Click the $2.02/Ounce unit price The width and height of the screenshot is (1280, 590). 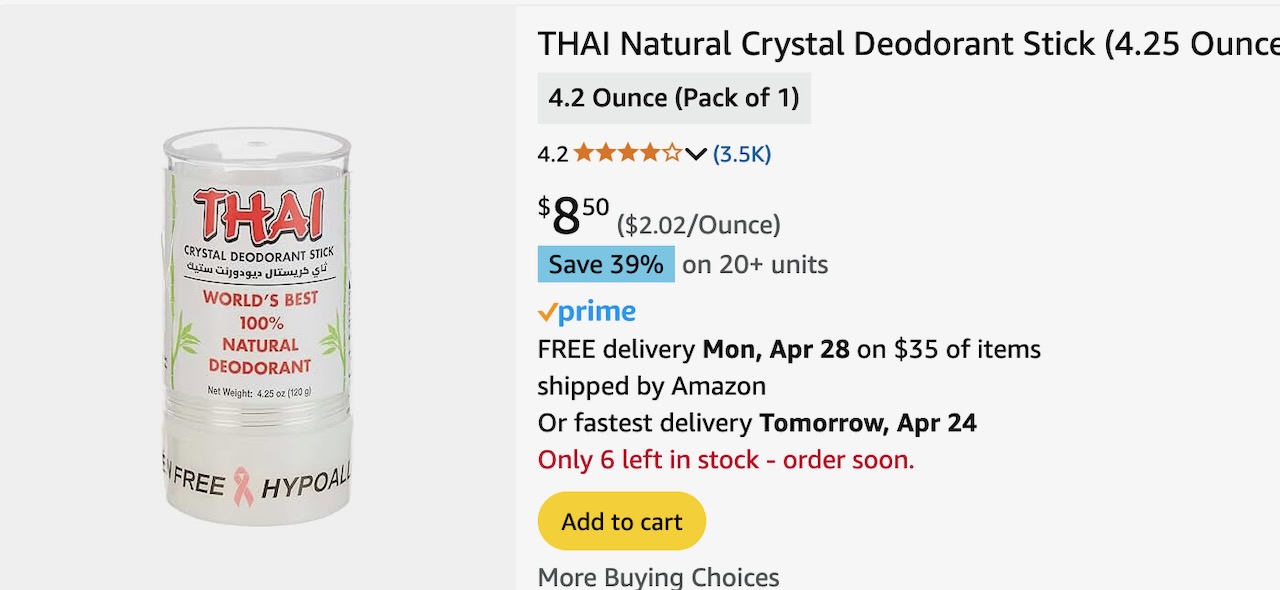[x=698, y=225]
